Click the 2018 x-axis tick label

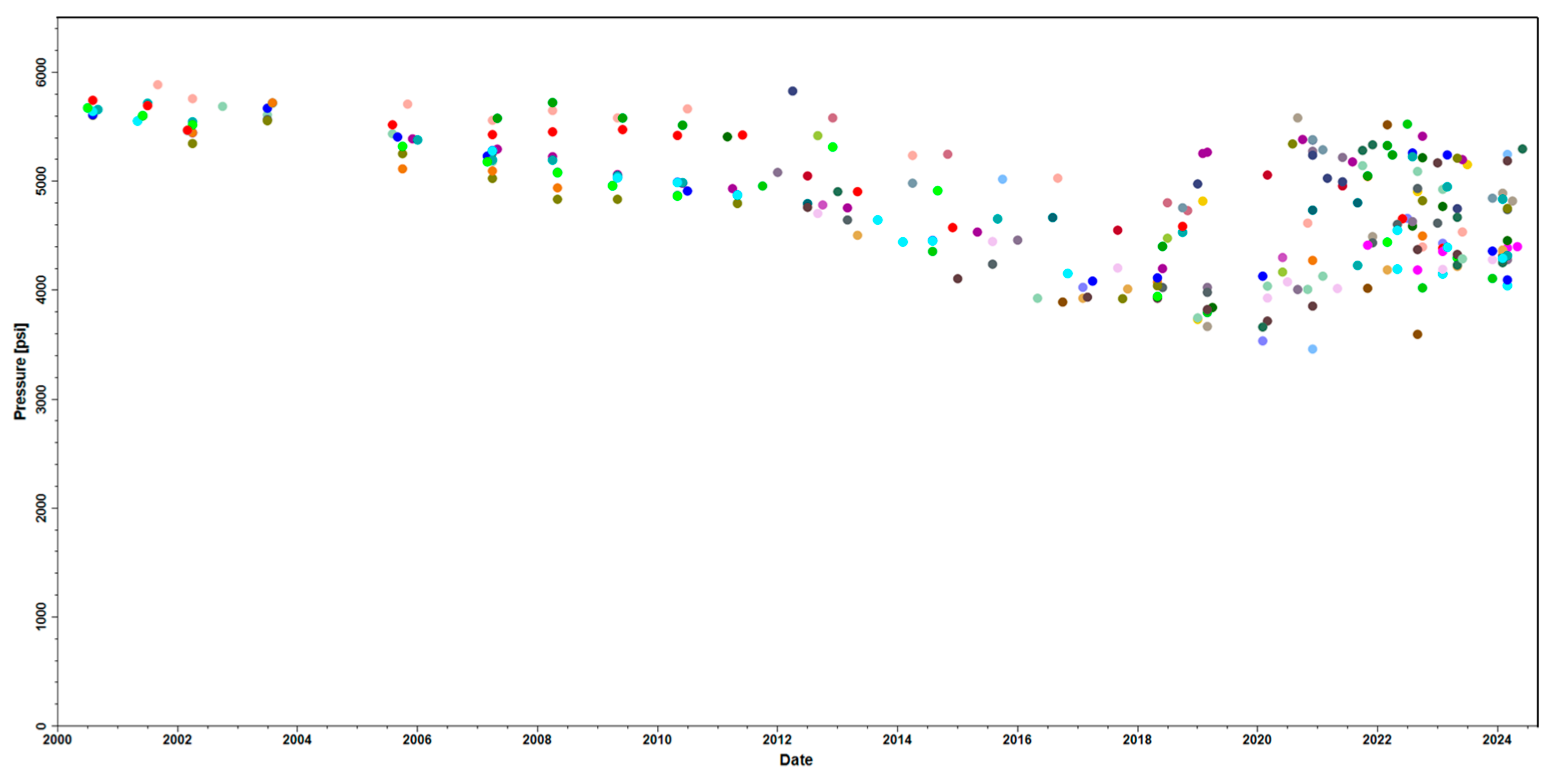[1137, 740]
